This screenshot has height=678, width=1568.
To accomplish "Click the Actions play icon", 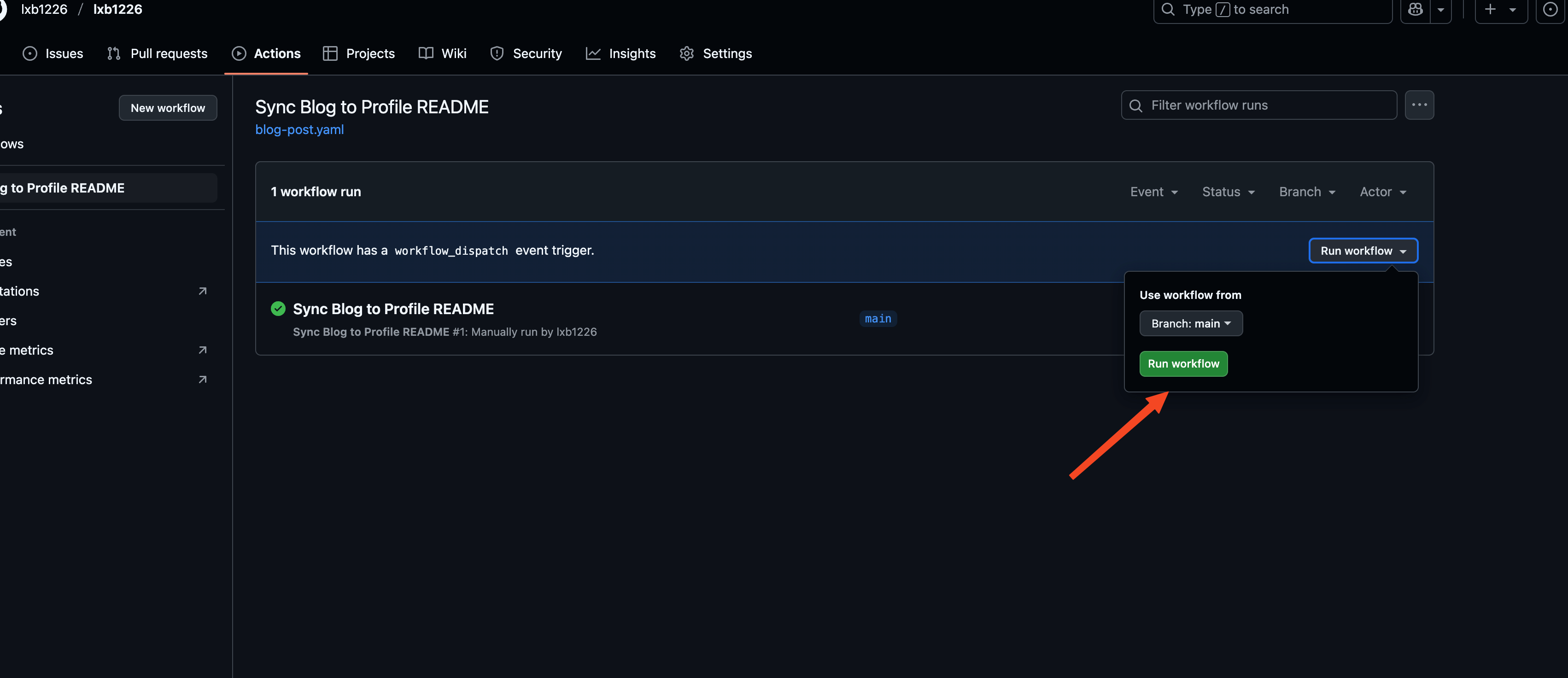I will 239,53.
